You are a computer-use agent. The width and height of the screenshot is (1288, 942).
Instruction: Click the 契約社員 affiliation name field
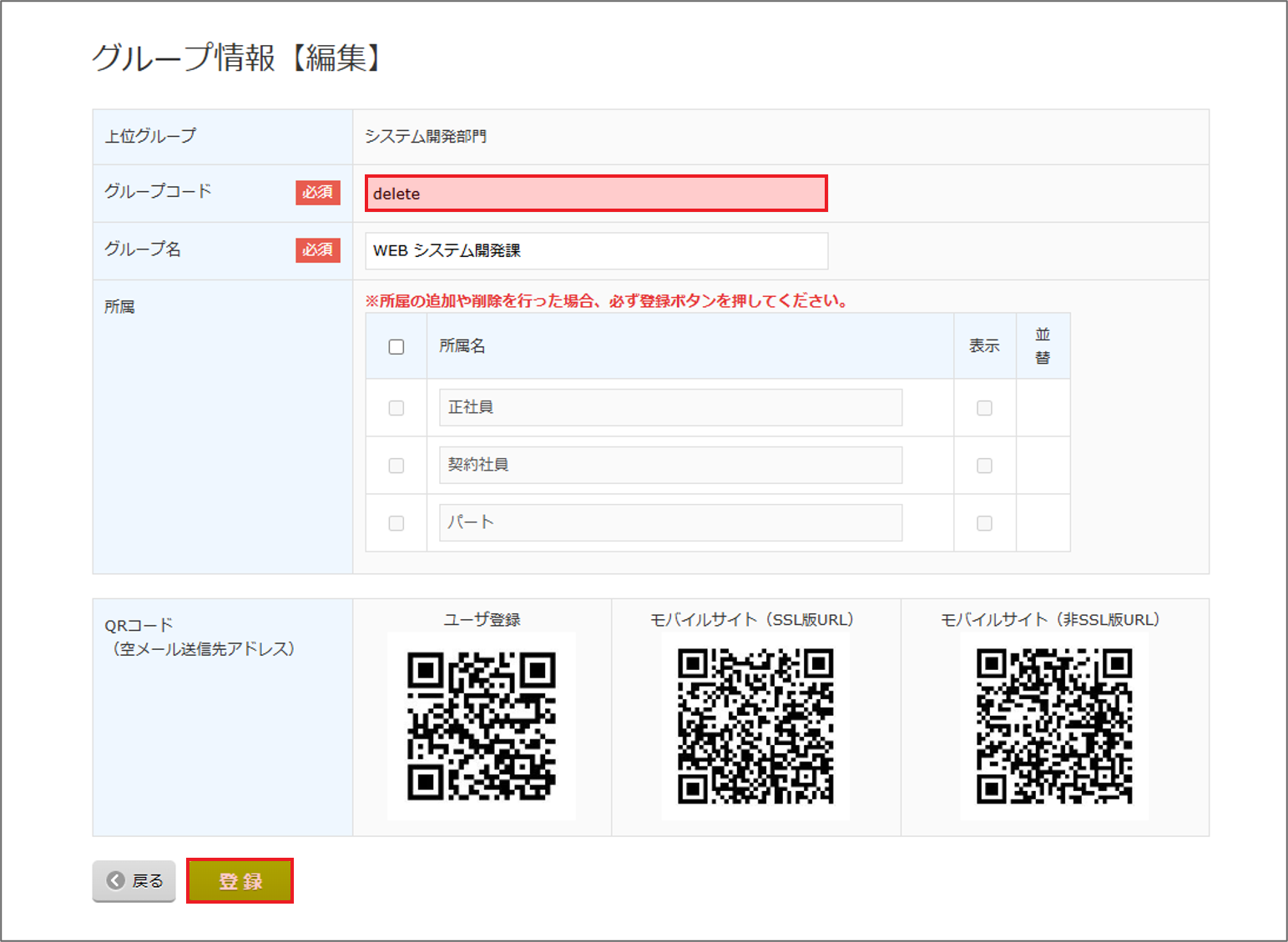670,465
